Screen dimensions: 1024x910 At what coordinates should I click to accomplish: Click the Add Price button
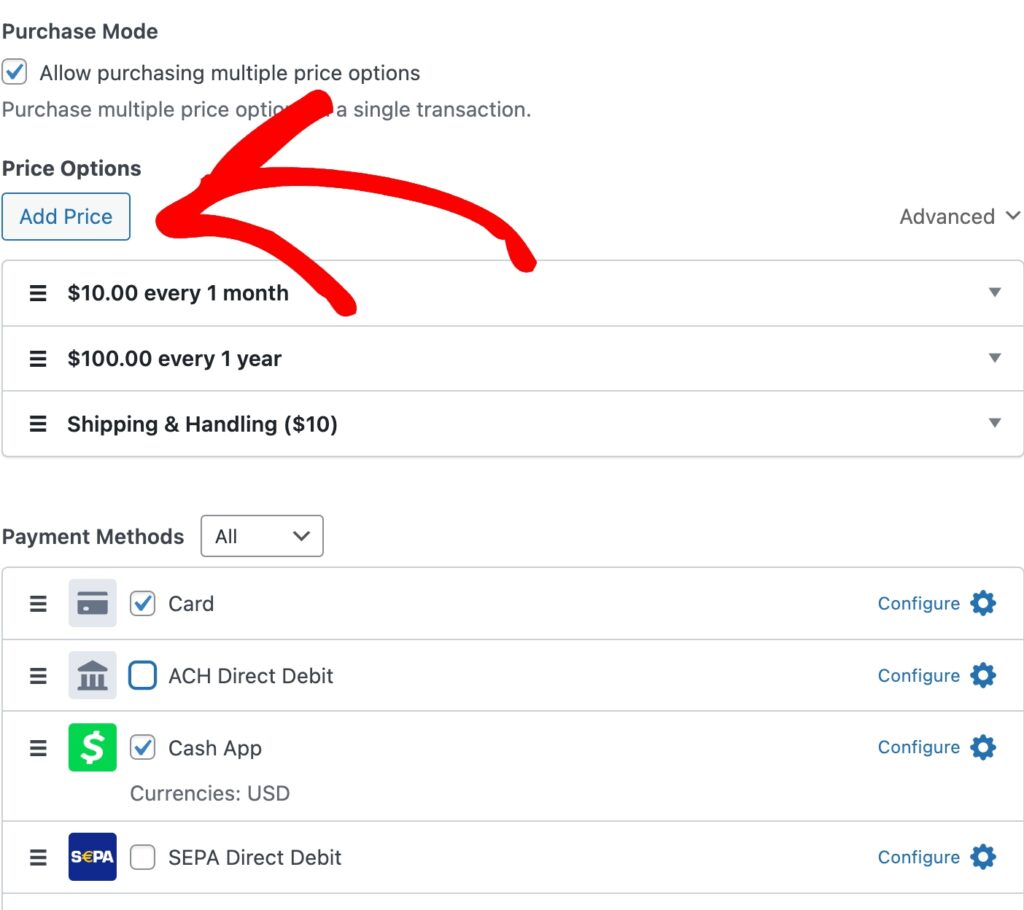pyautogui.click(x=66, y=216)
